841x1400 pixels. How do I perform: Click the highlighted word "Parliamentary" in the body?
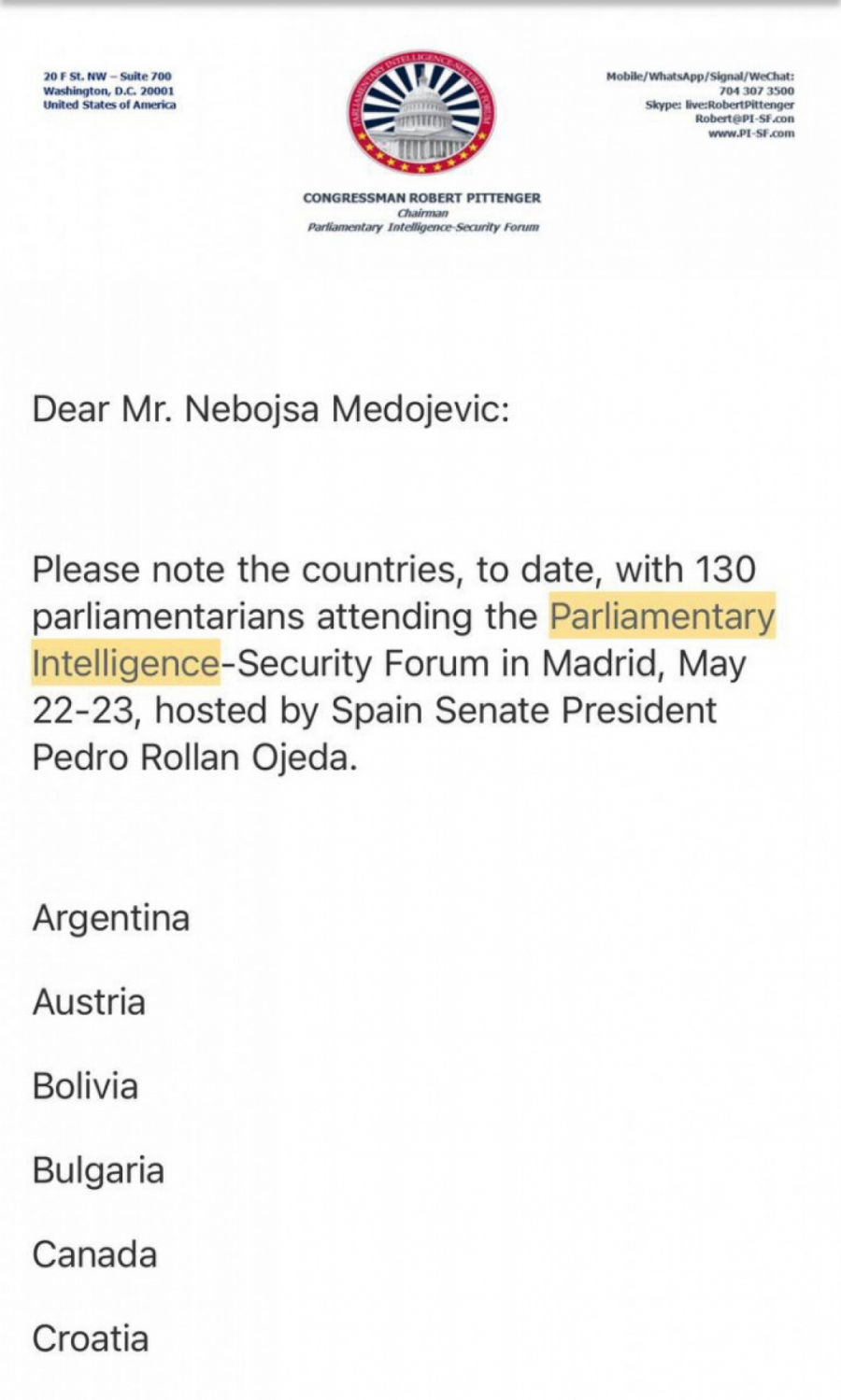pos(663,616)
